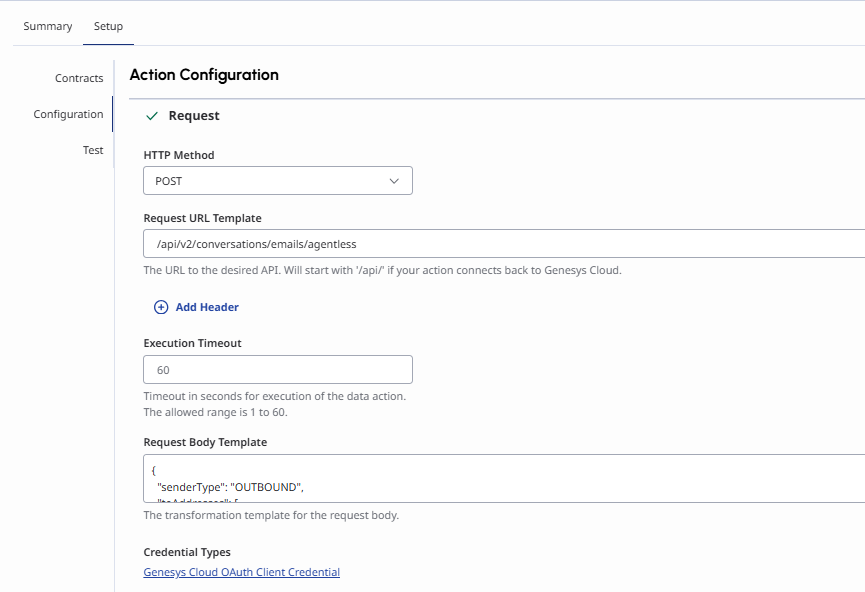Click the HTTP Method dropdown chevron arrow
The image size is (865, 592).
[x=394, y=181]
